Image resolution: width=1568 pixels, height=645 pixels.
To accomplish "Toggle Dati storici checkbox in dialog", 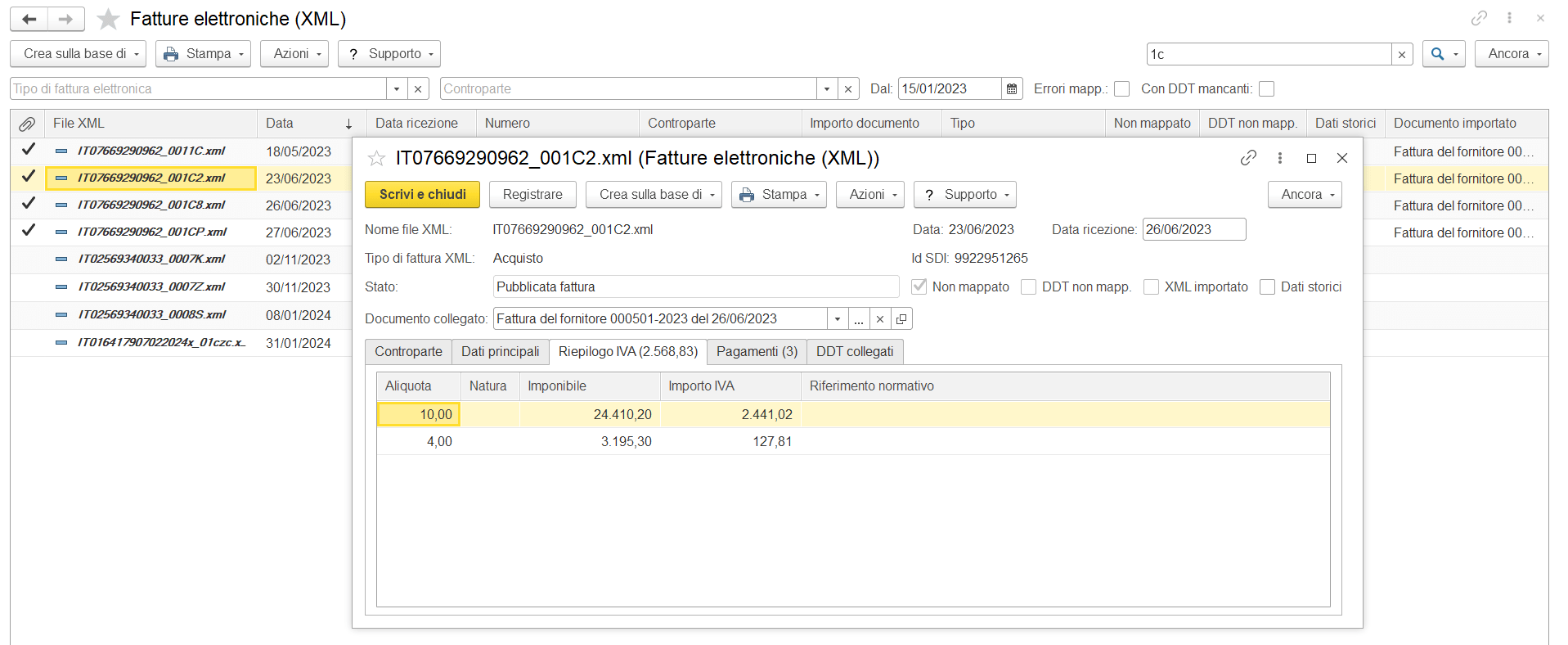I will click(x=1267, y=286).
